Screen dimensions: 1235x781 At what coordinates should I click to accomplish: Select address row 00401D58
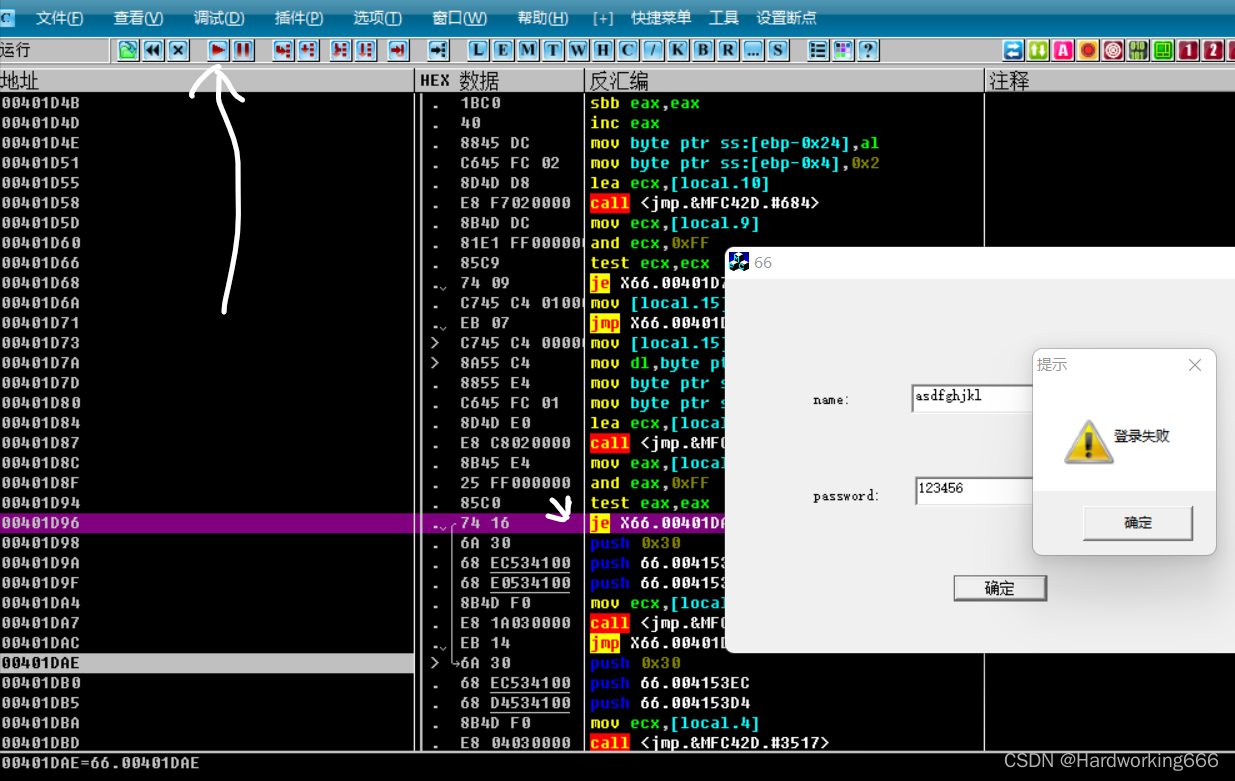tap(207, 203)
